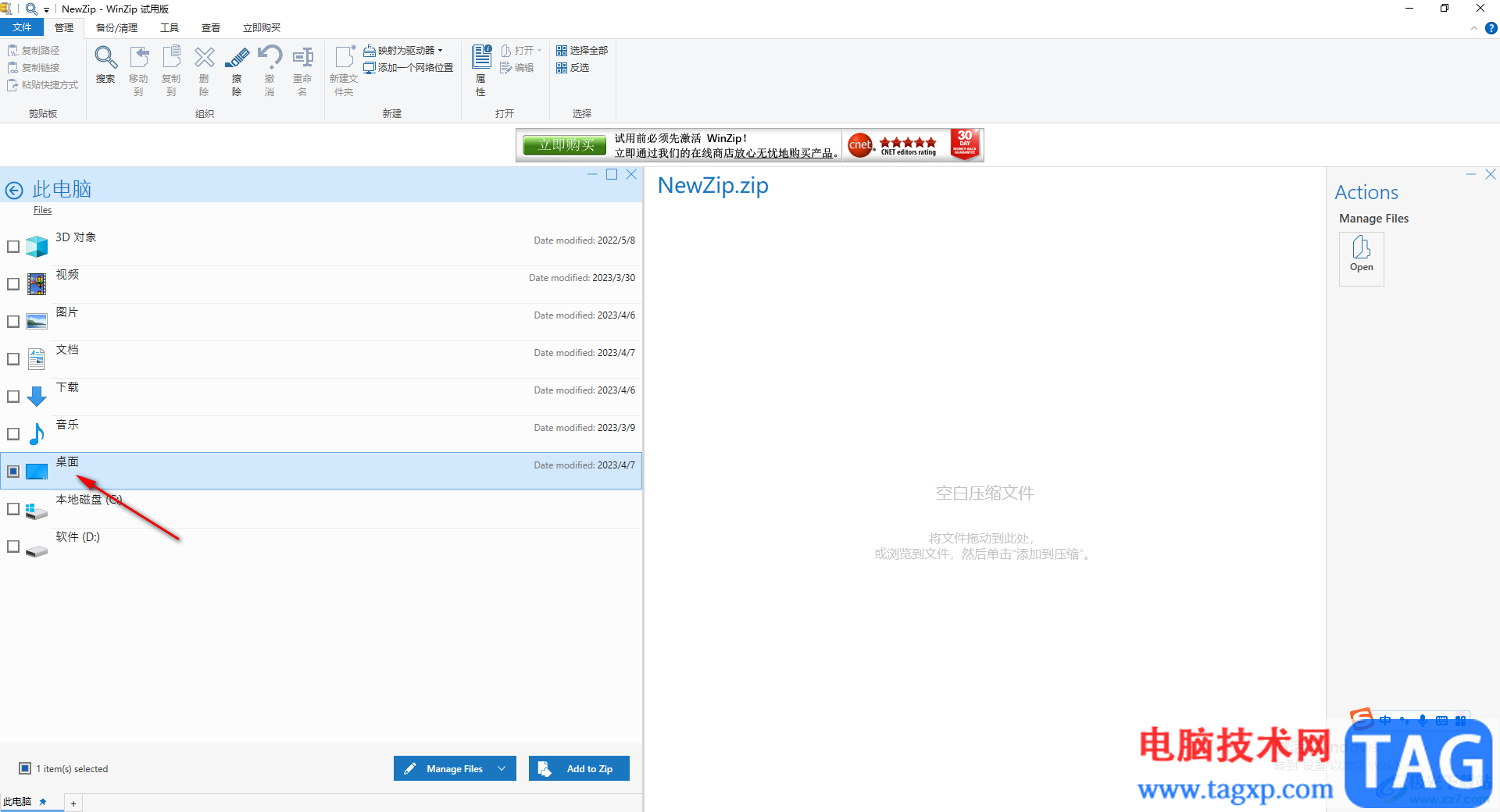Check the 软件 (D:) checkbox
The image size is (1500, 812).
pos(13,547)
